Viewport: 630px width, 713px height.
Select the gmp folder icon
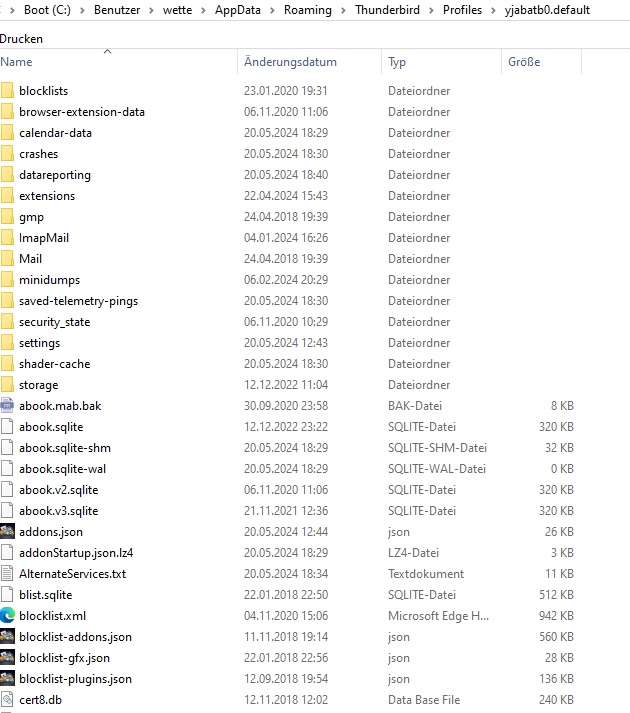[x=7, y=216]
